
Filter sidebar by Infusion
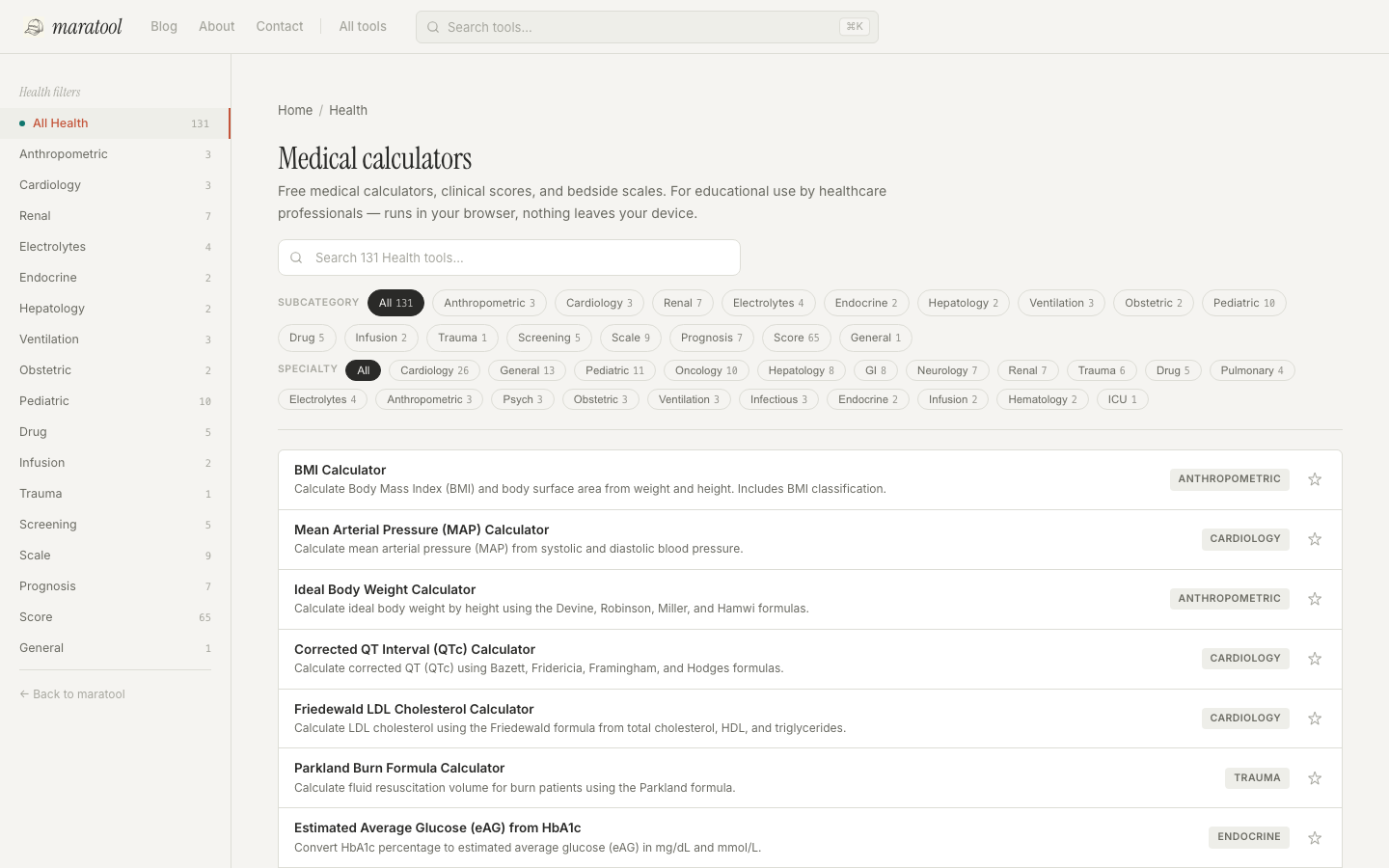pos(115,463)
